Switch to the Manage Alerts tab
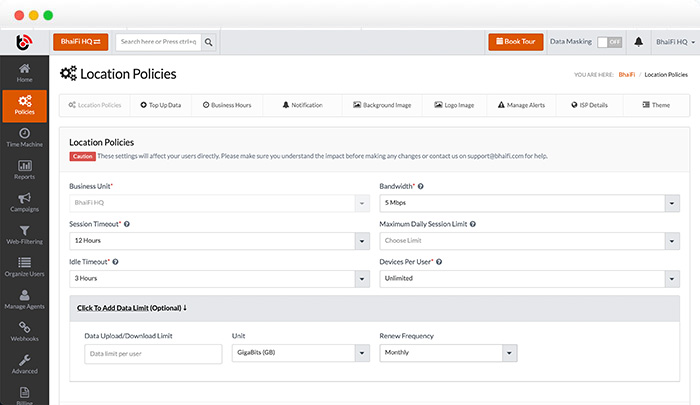The image size is (700, 405). 519,104
